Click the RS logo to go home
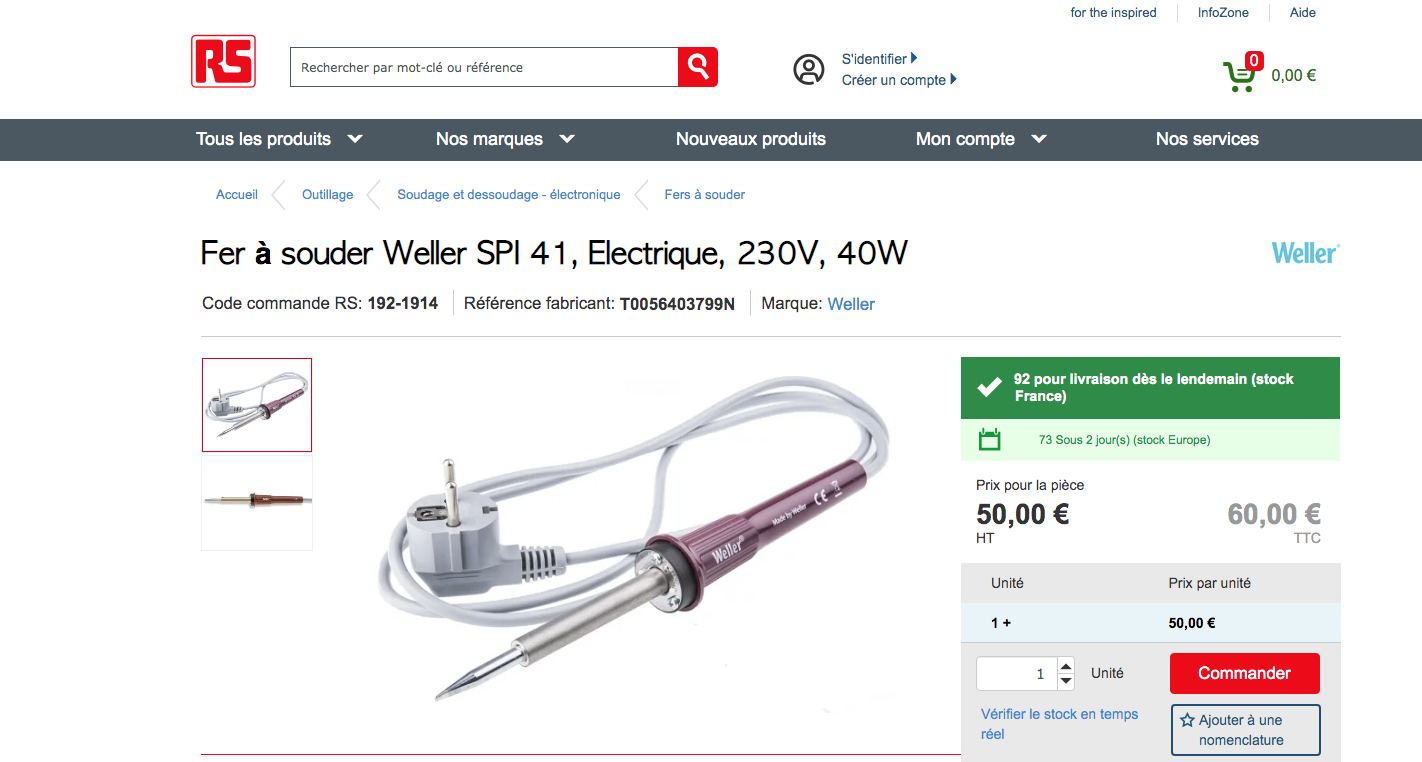 [x=223, y=61]
